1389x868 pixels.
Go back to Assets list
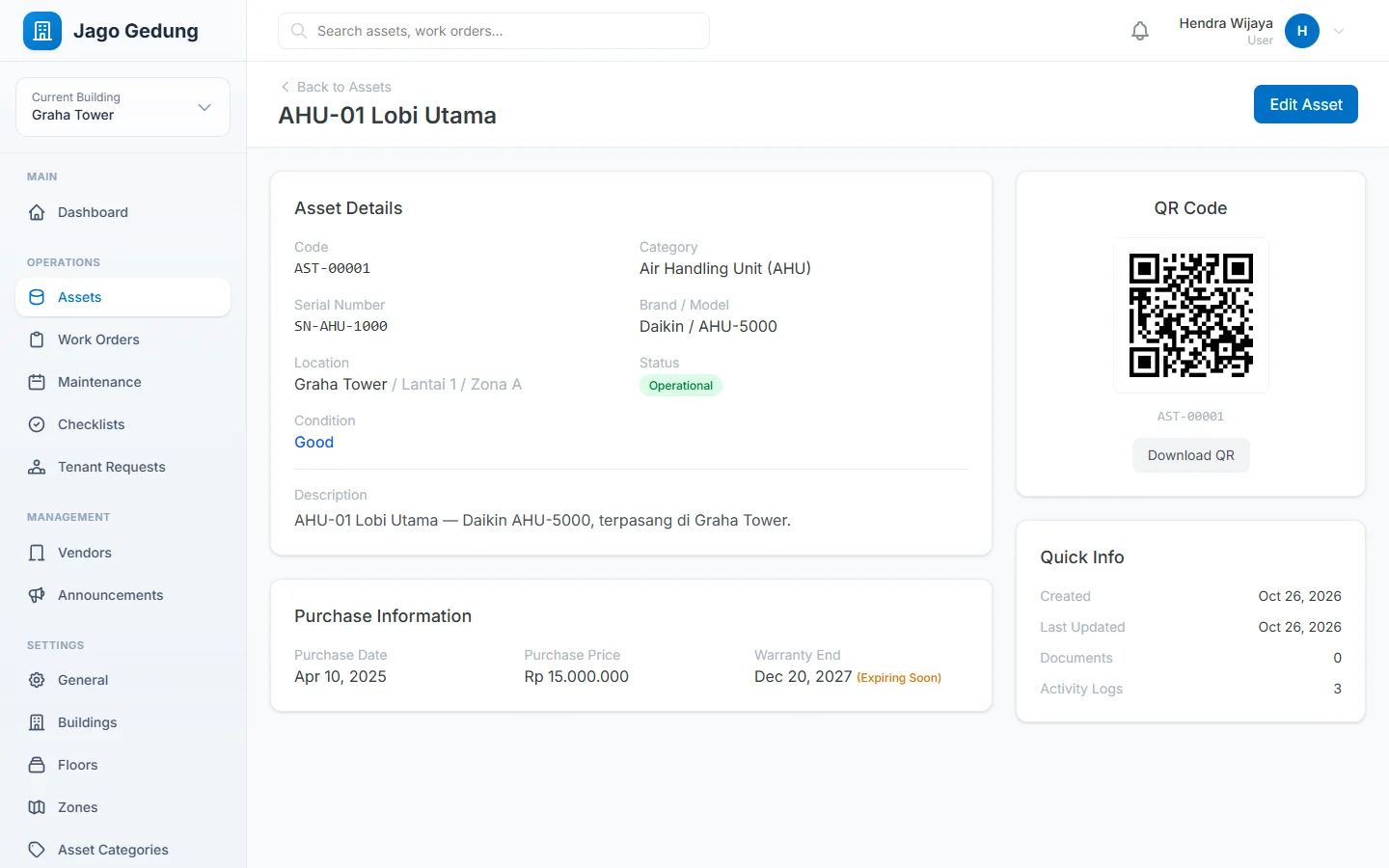(336, 87)
